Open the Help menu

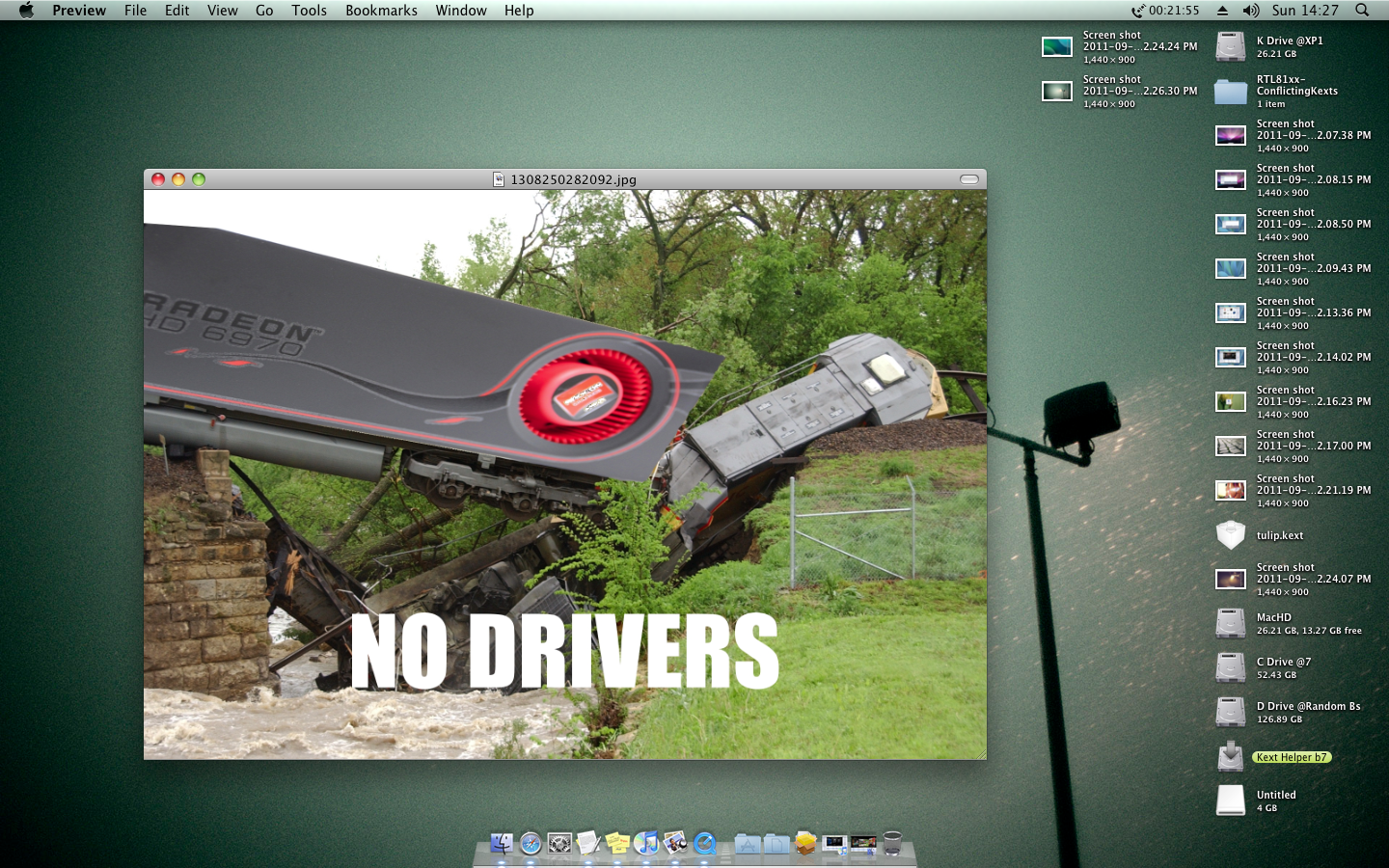(519, 10)
